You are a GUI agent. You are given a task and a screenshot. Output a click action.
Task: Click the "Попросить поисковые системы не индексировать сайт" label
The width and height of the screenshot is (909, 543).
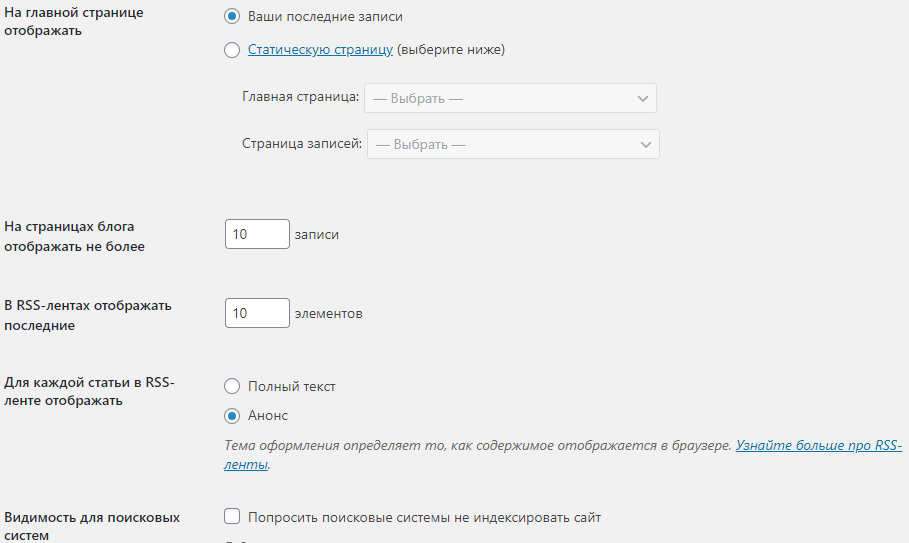click(424, 517)
